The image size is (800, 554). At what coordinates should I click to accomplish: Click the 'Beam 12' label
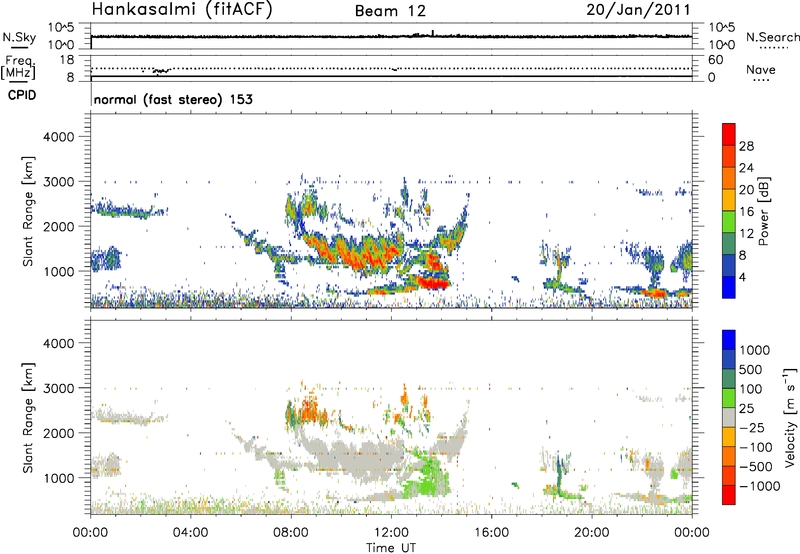pyautogui.click(x=390, y=11)
